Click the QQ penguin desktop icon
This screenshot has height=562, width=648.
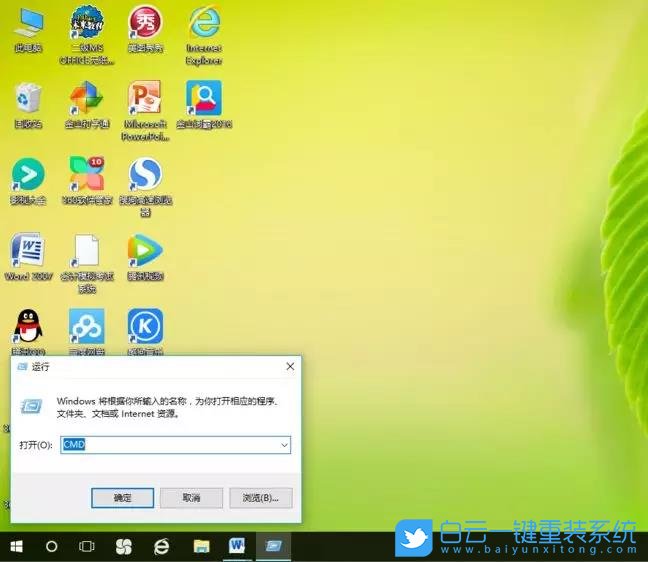point(27,327)
